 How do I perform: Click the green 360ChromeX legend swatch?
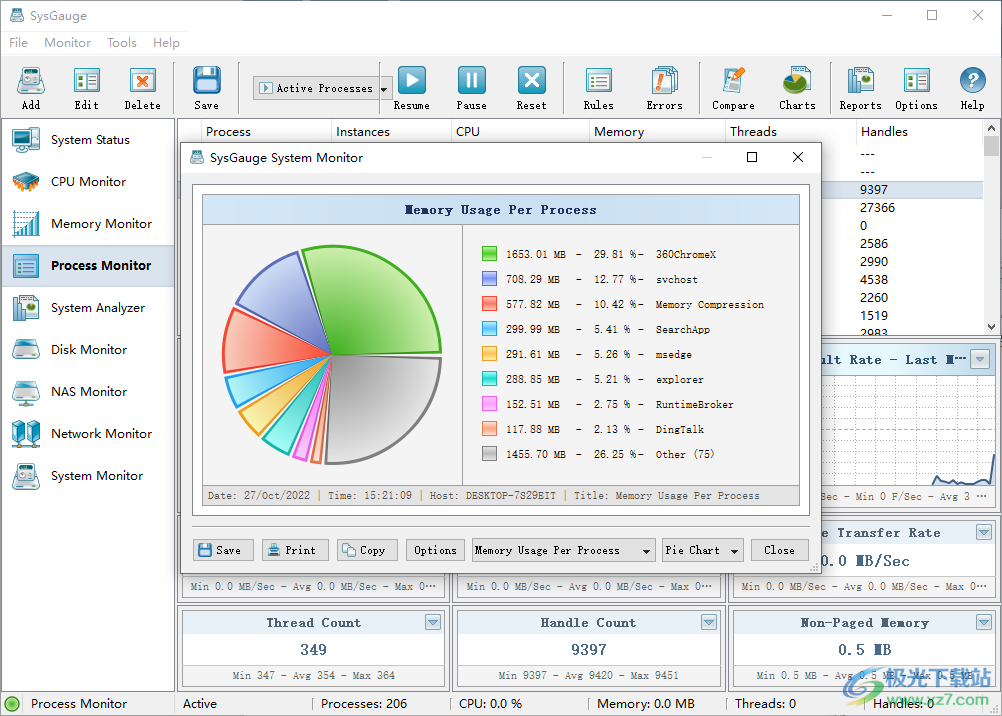click(489, 254)
